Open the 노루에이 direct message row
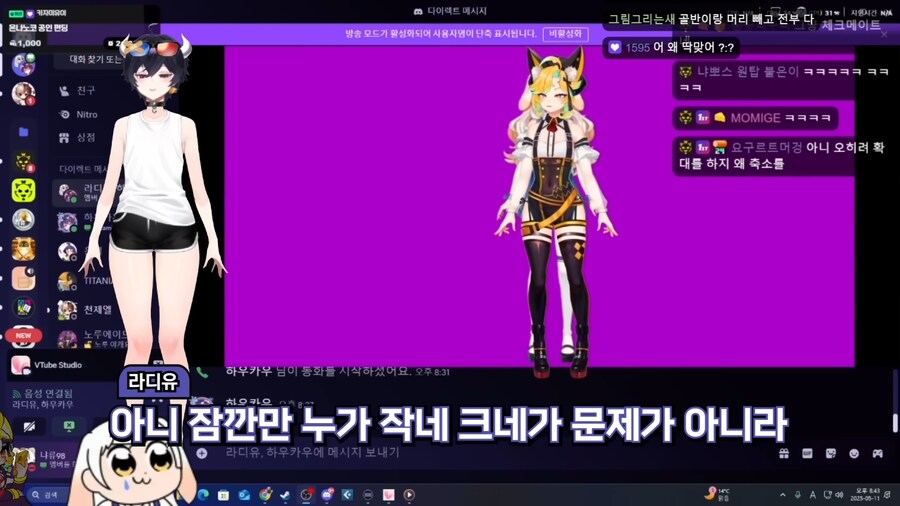 (x=90, y=338)
